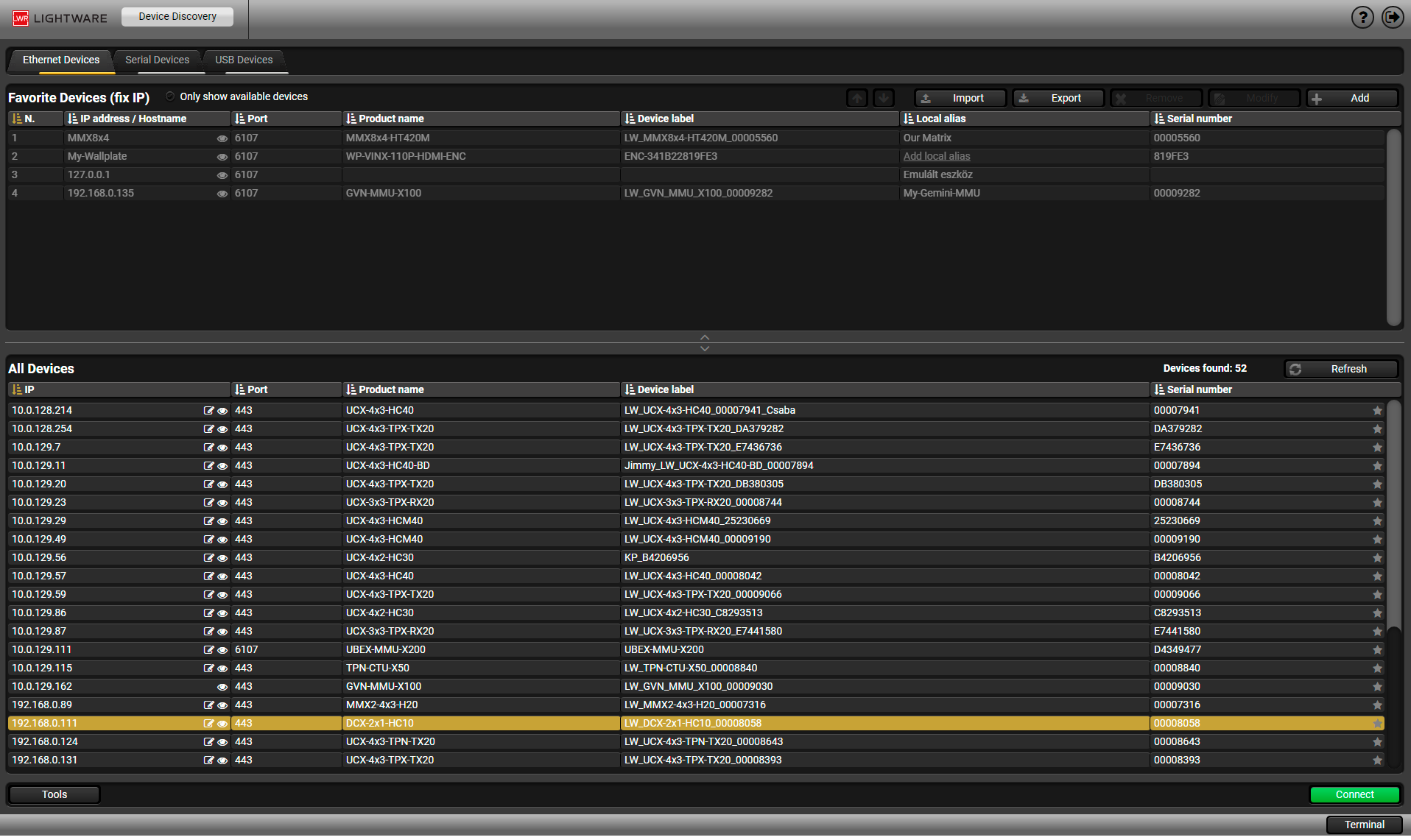Sort favorites by IP address / Hostname
1411x840 pixels.
[x=147, y=119]
